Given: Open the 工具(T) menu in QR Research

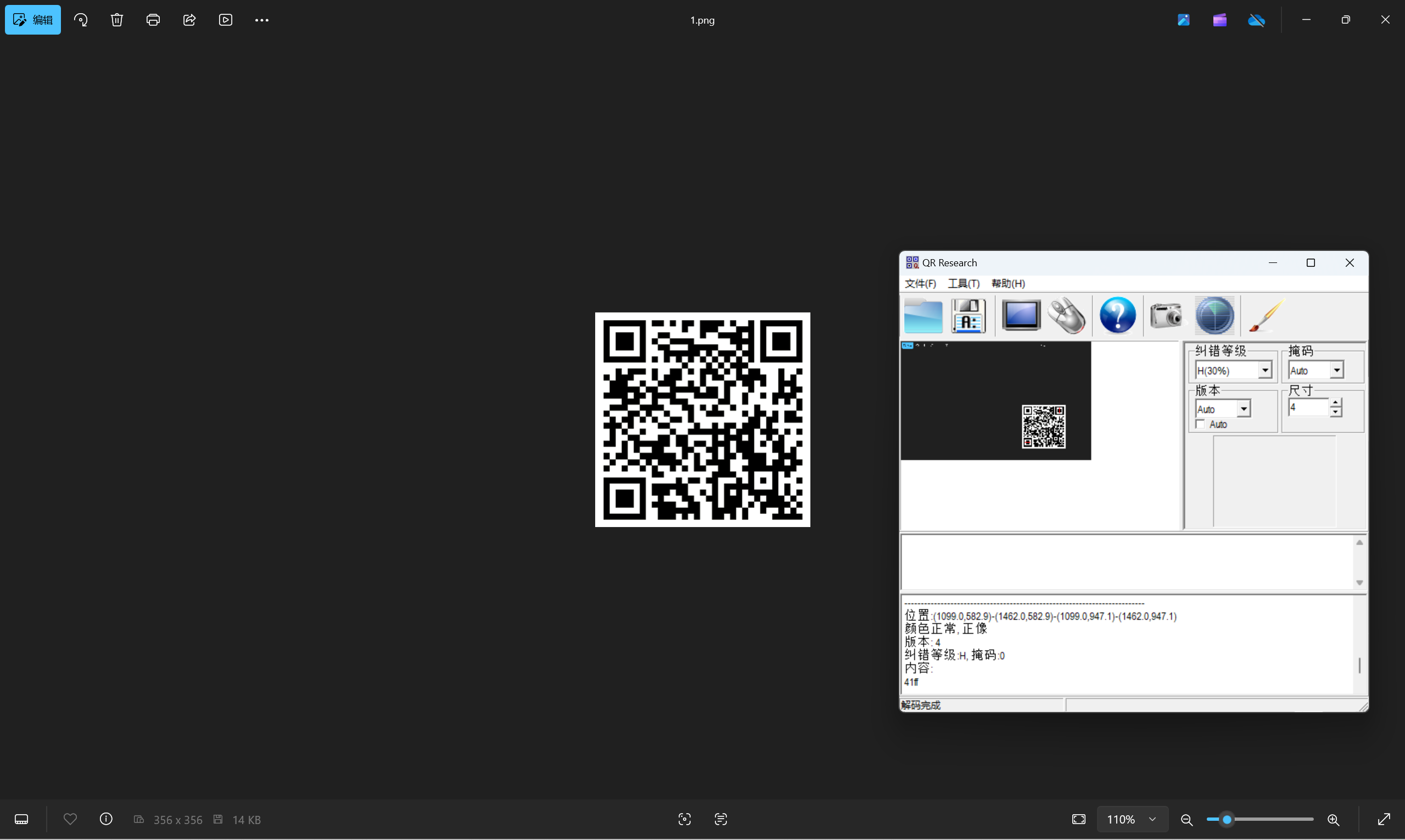Looking at the screenshot, I should click(x=964, y=284).
